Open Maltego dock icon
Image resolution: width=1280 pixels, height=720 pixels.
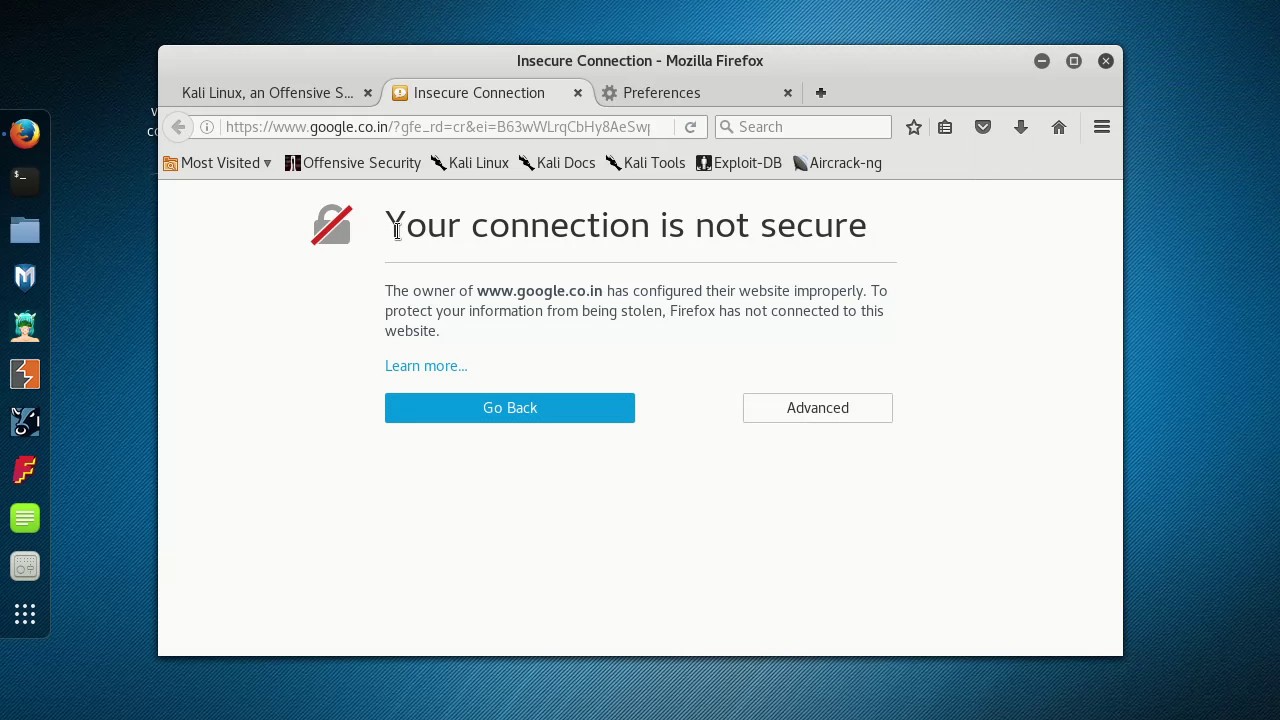pyautogui.click(x=25, y=422)
